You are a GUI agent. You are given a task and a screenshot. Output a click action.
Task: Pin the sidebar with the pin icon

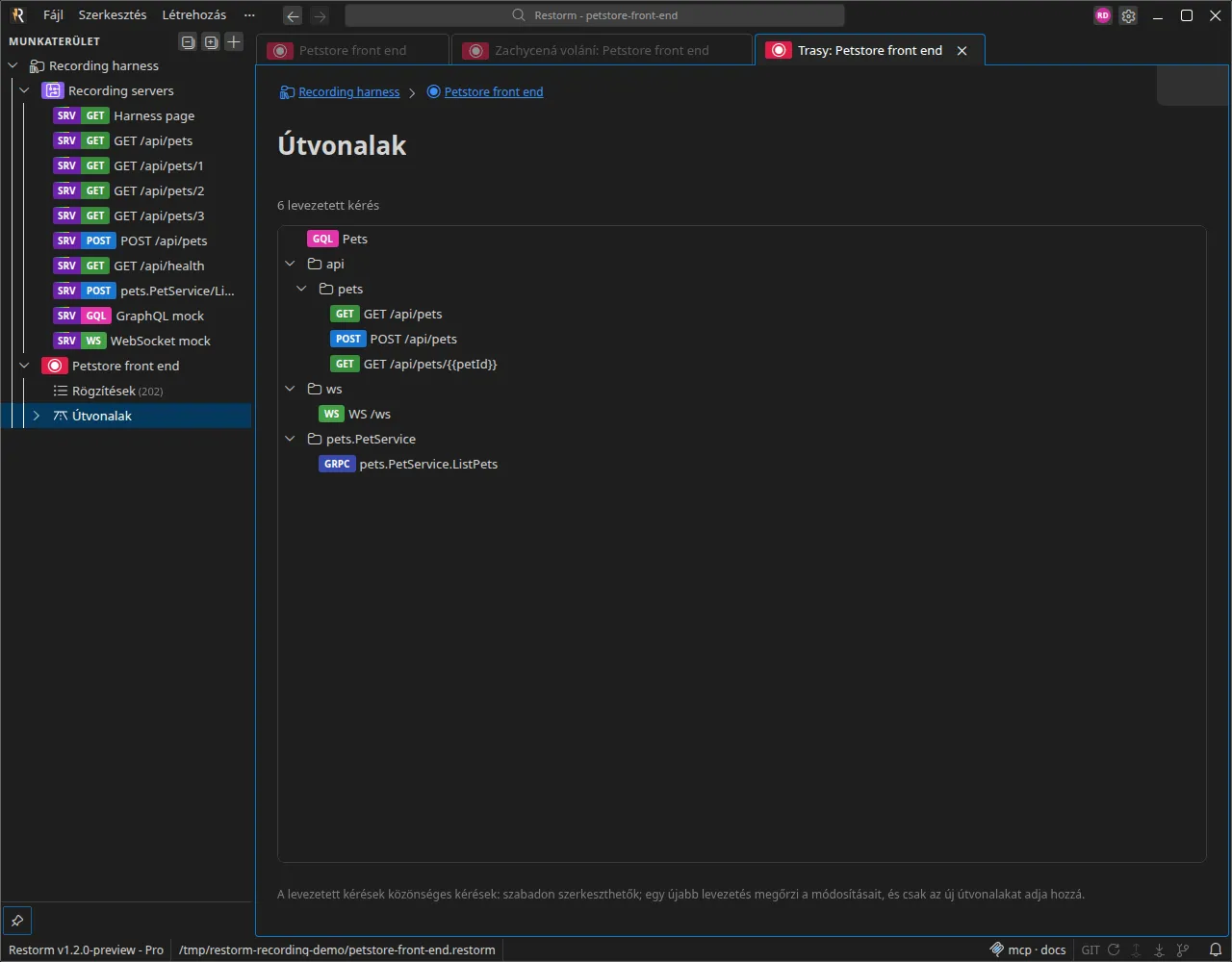pyautogui.click(x=17, y=921)
